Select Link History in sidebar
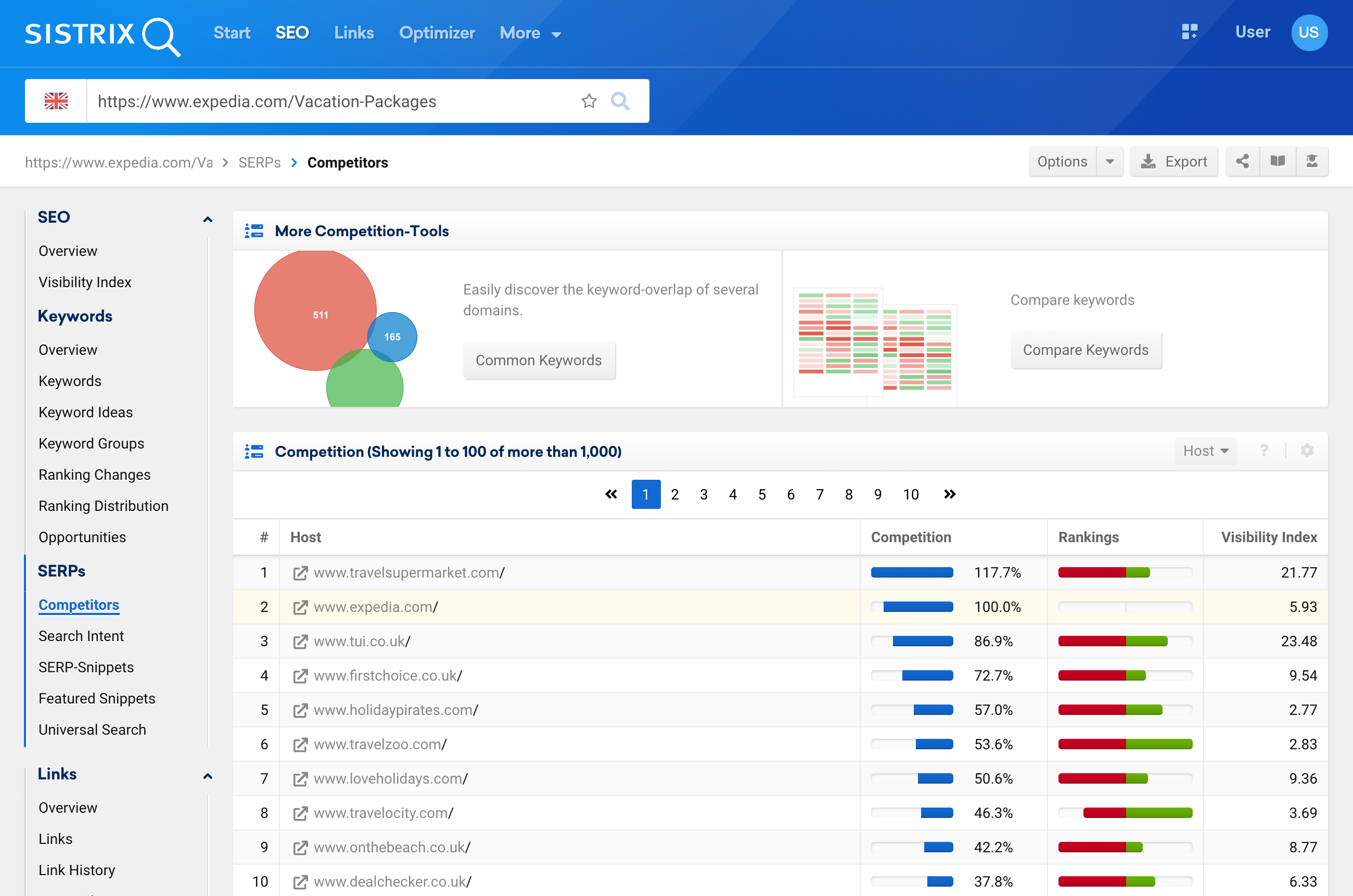Viewport: 1353px width, 896px height. click(x=76, y=869)
